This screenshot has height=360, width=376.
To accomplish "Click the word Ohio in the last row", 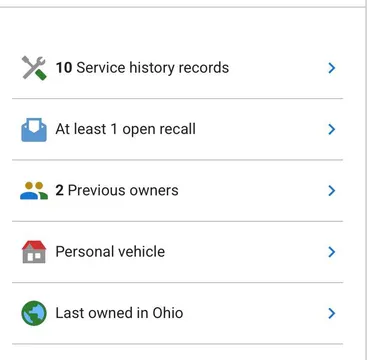I will click(x=168, y=313).
